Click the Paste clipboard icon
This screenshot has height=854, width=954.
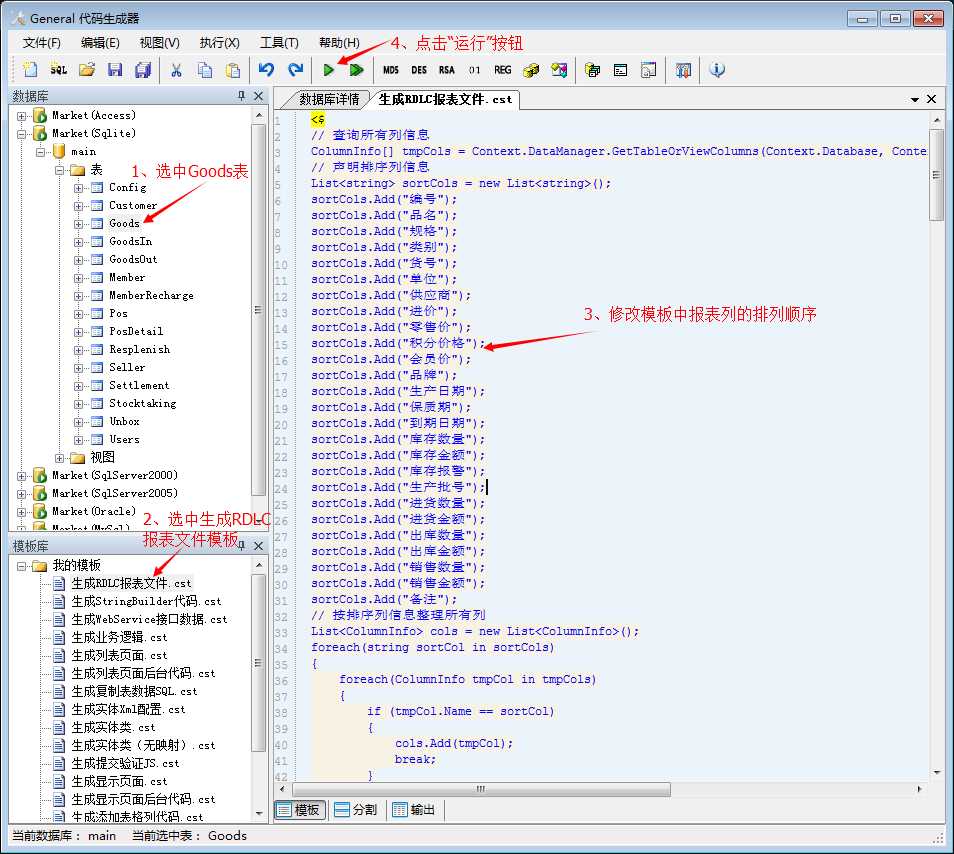(233, 70)
